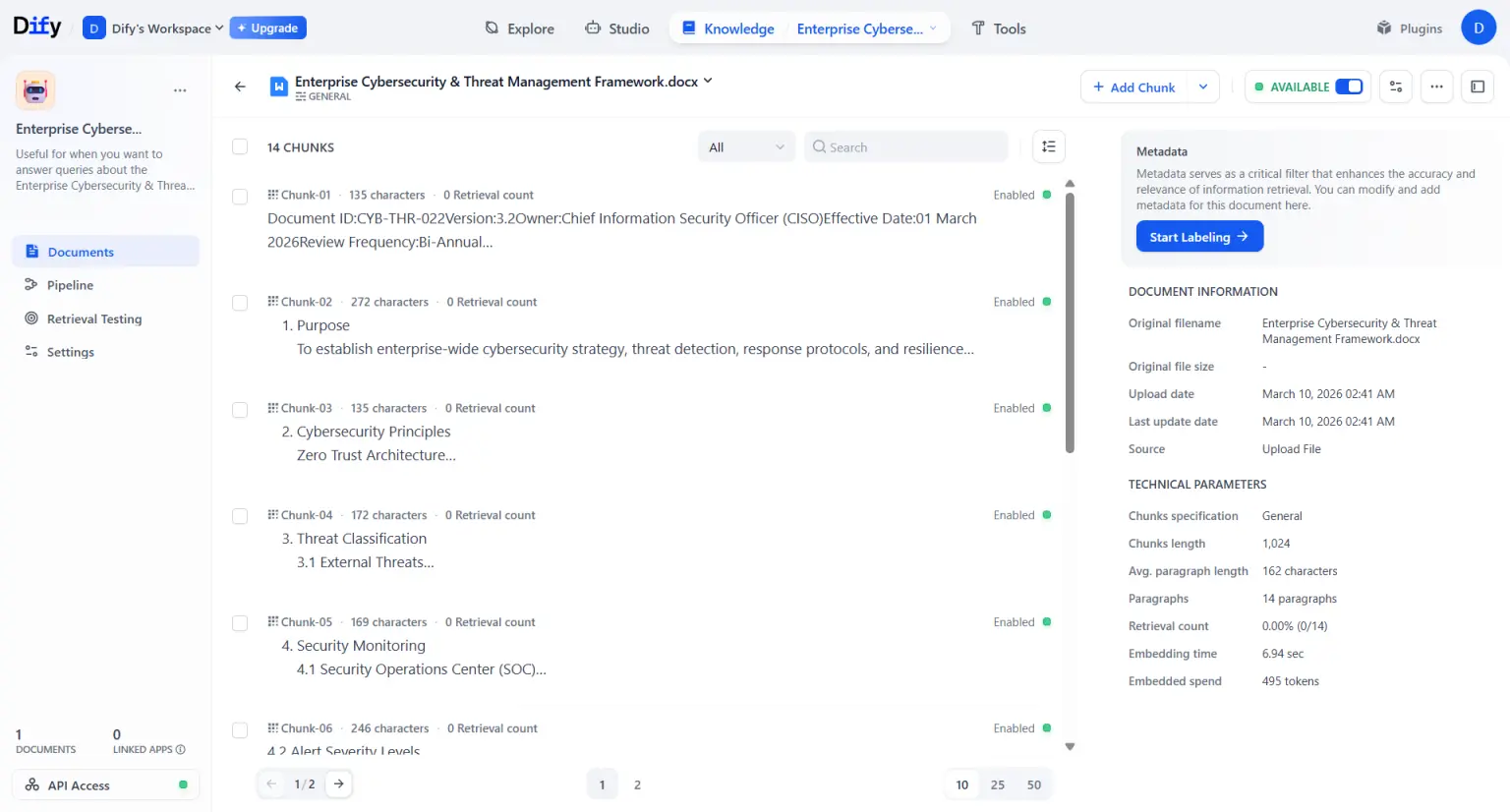Click the scrollbar down arrow

[1070, 746]
